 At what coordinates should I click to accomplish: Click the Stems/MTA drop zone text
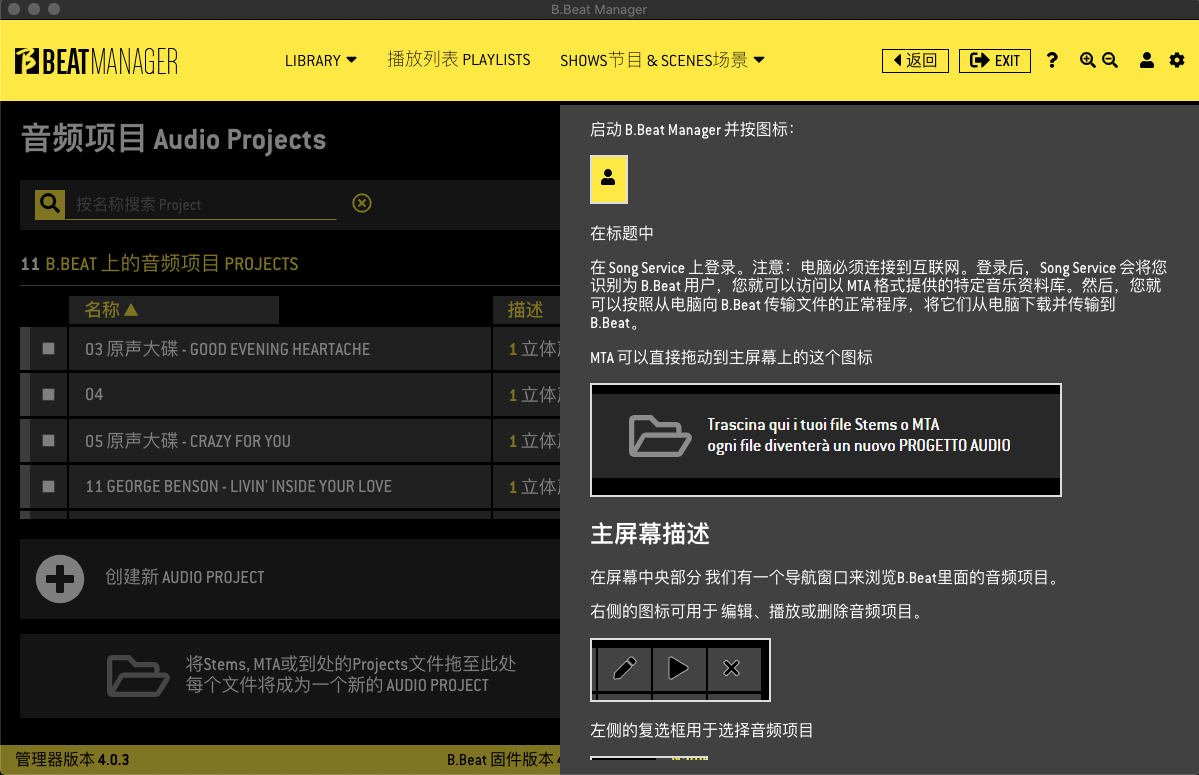point(350,674)
